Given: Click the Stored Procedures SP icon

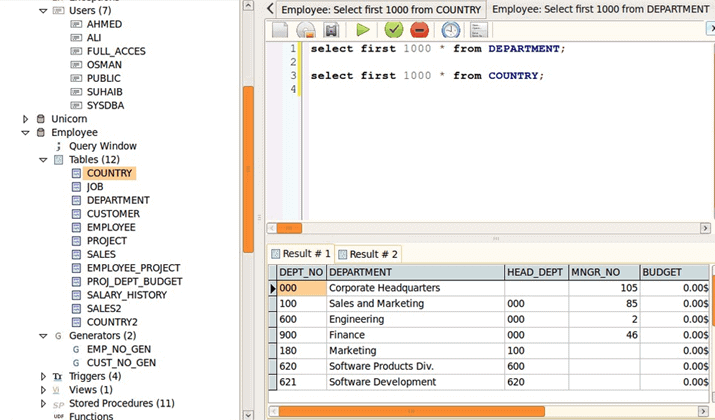Looking at the screenshot, I should (x=58, y=405).
